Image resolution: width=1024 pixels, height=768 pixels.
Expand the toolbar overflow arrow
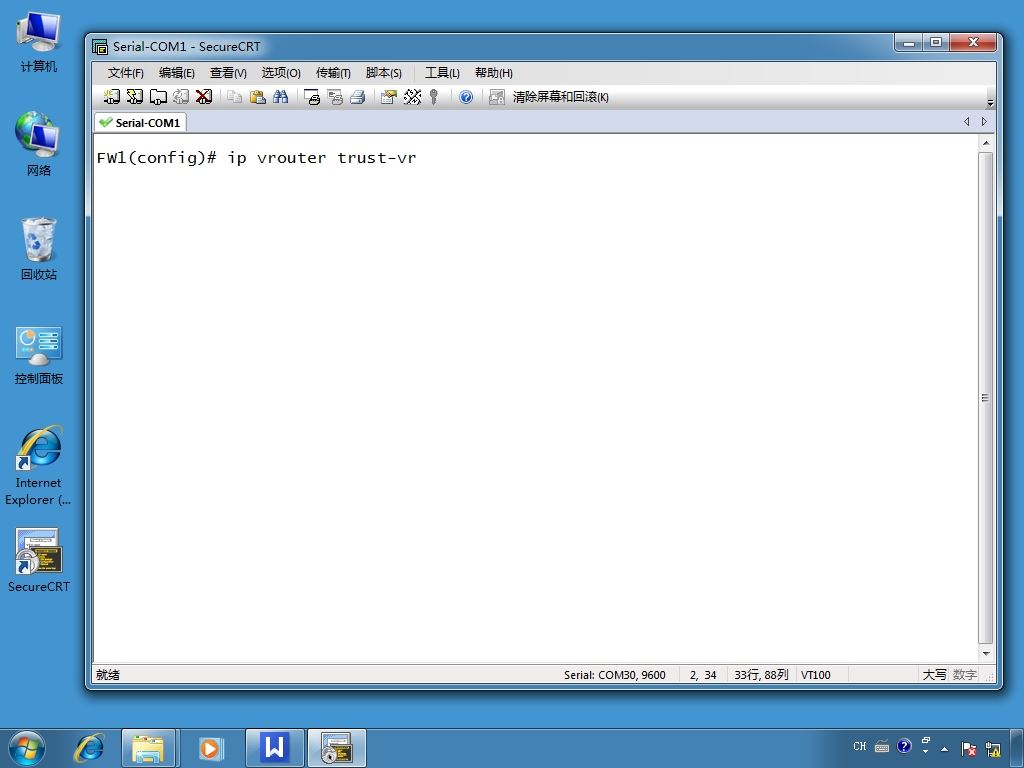pos(990,103)
